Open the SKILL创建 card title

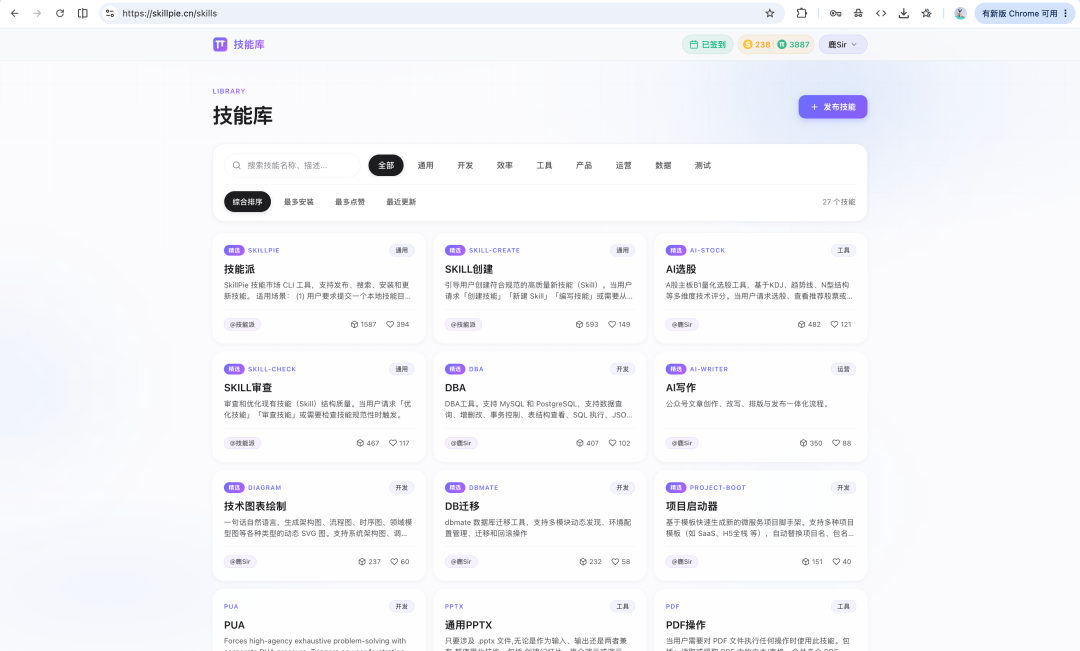(469, 269)
